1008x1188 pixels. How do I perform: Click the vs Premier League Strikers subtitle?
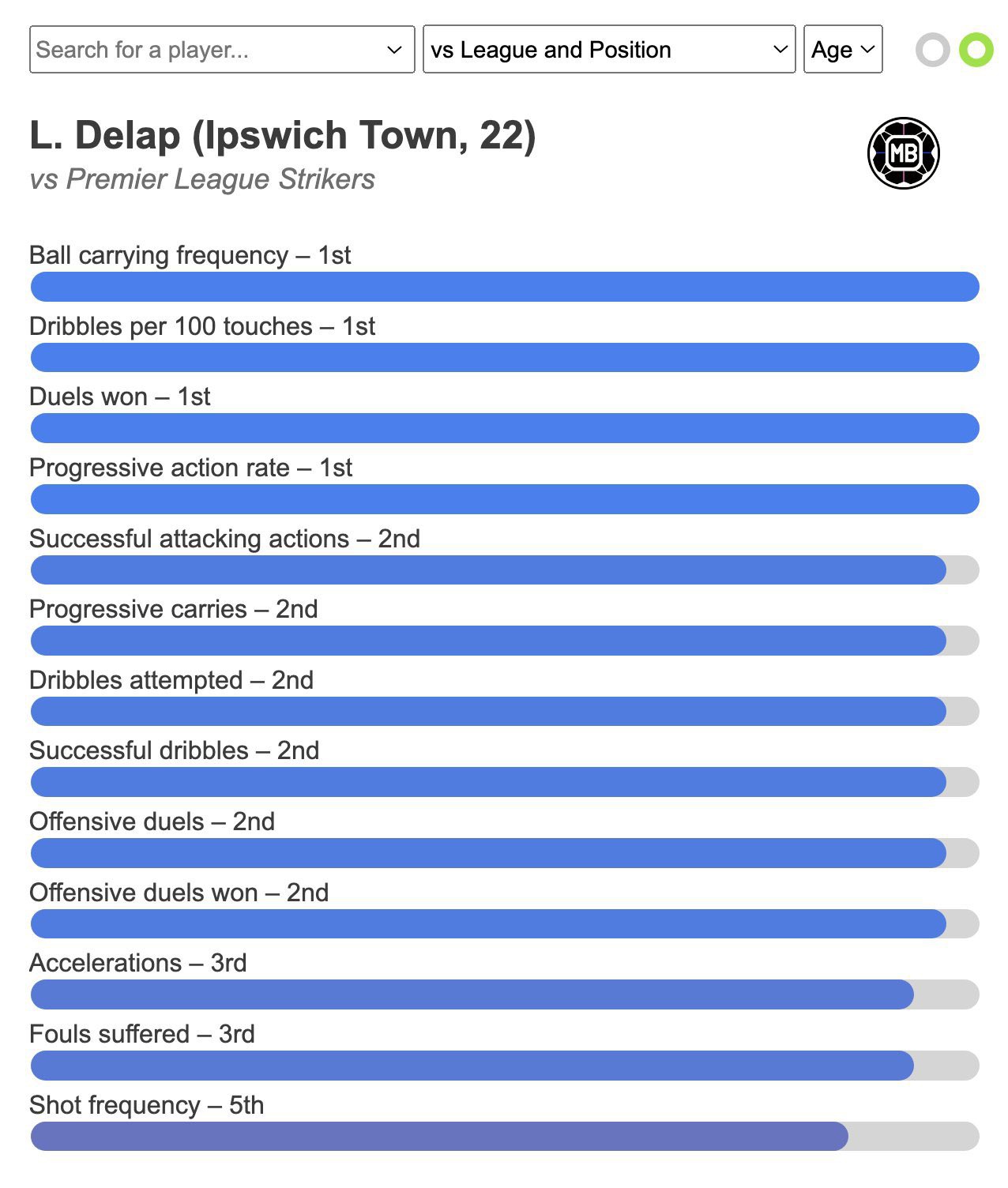coord(202,179)
